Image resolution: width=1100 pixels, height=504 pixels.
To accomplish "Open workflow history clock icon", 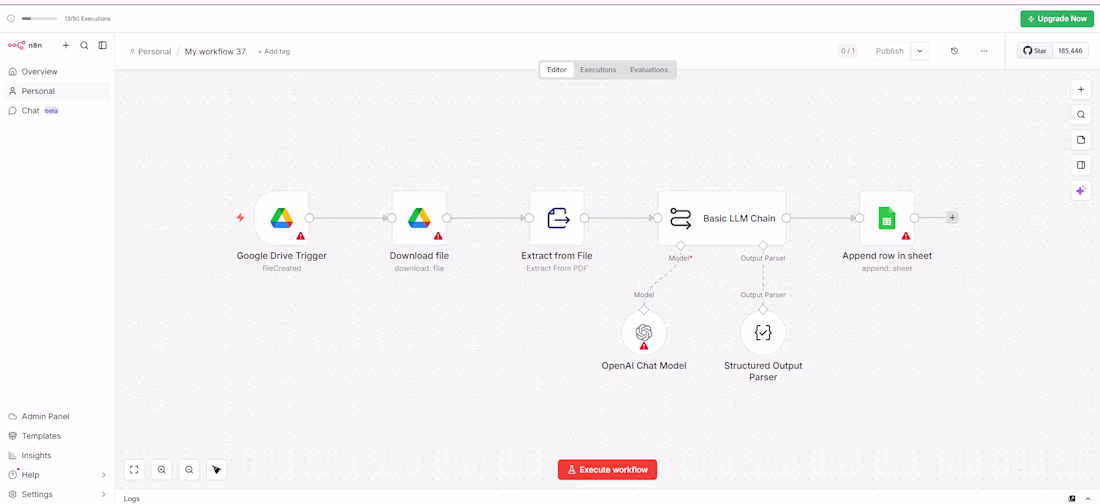I will tap(954, 51).
